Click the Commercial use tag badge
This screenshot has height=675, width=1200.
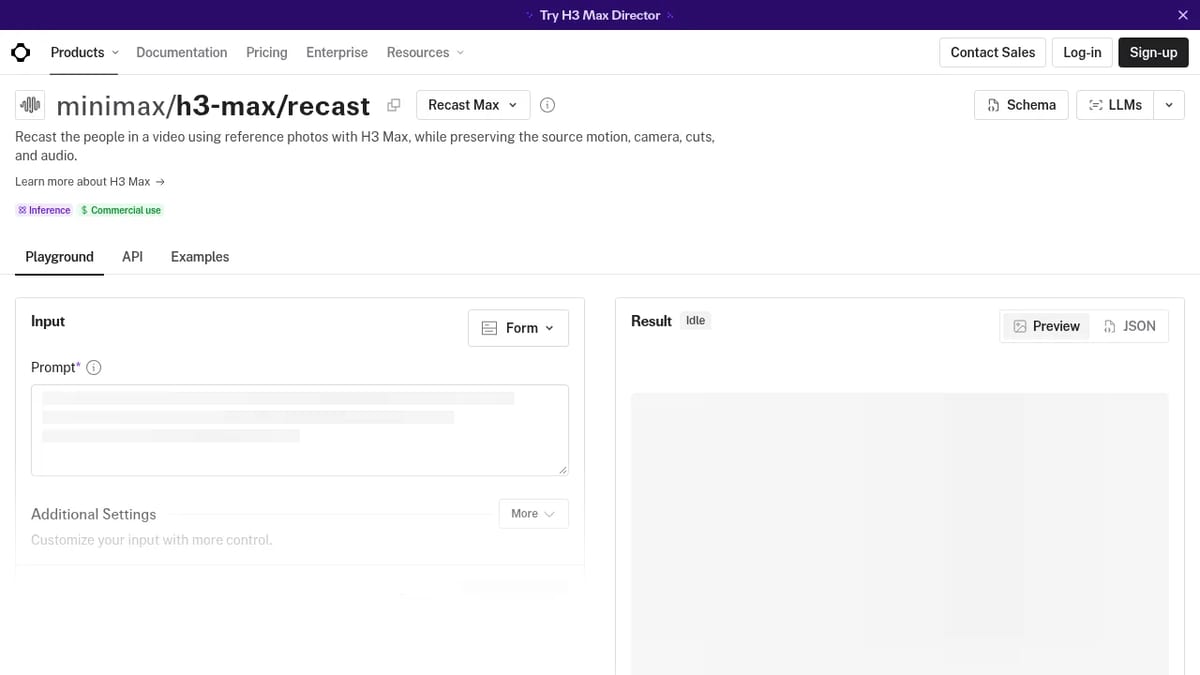coord(121,210)
